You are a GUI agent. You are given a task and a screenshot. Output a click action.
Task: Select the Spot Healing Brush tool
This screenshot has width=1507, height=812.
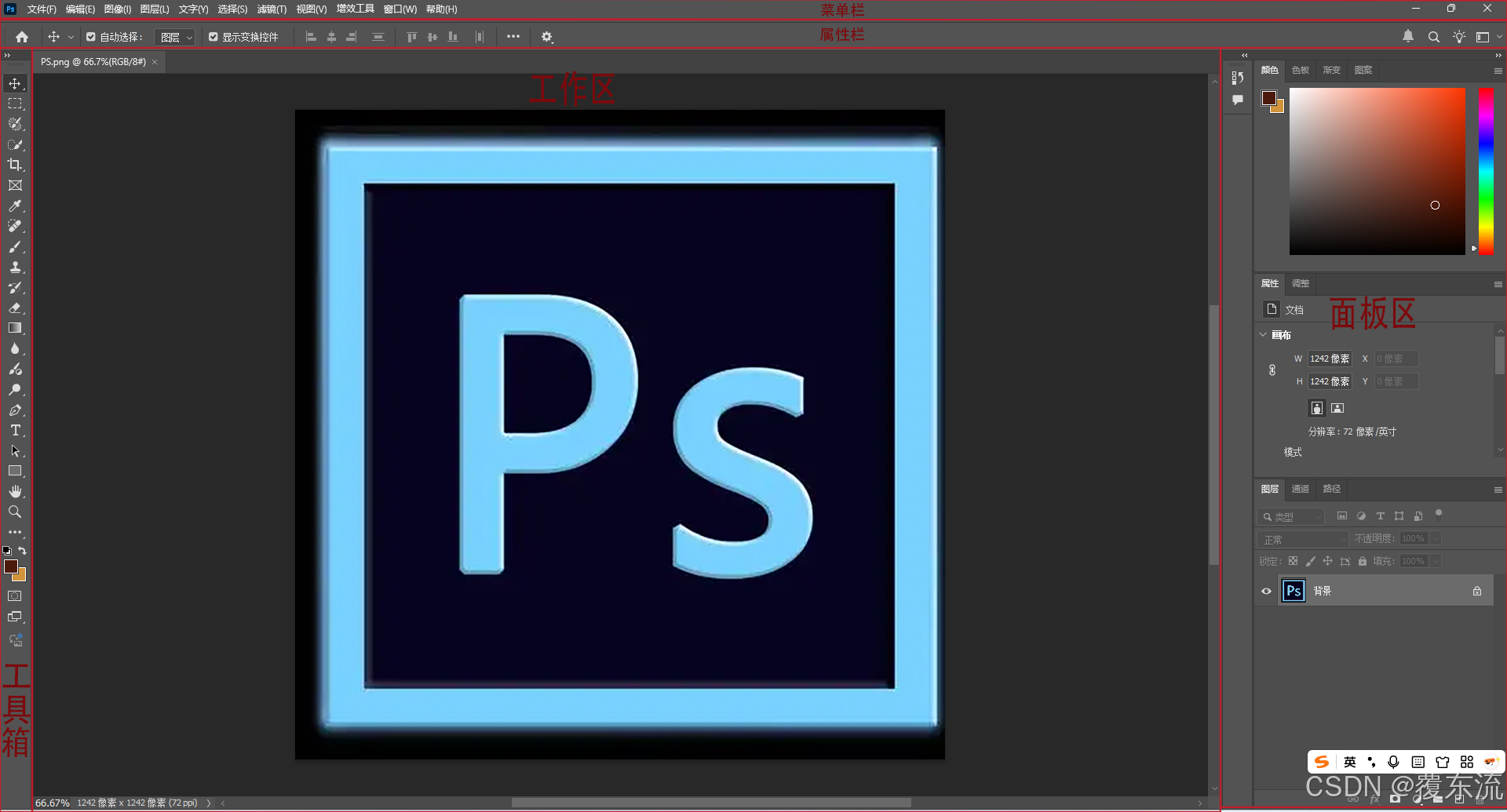click(15, 226)
